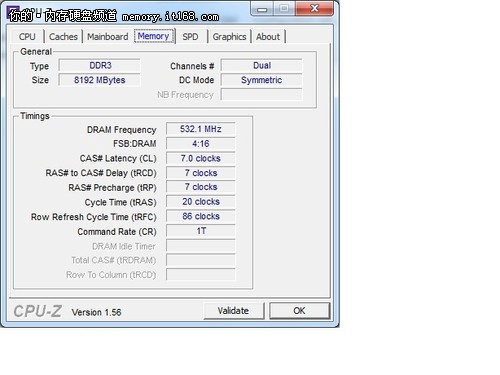Viewport: 500px width, 375px height.
Task: Click the Row Refresh Cycle Time label
Action: tap(94, 217)
